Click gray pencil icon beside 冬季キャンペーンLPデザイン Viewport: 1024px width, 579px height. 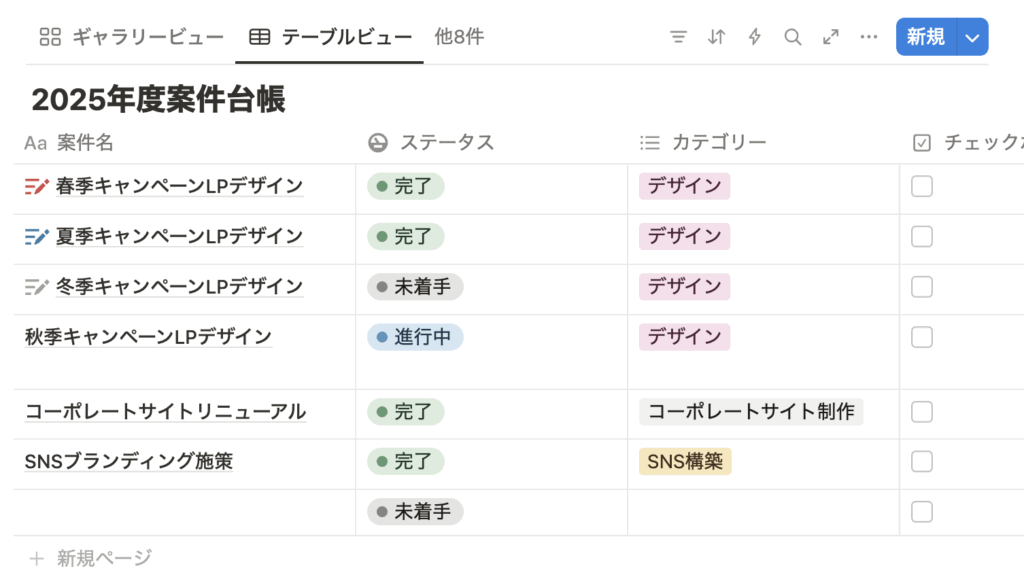click(x=36, y=287)
